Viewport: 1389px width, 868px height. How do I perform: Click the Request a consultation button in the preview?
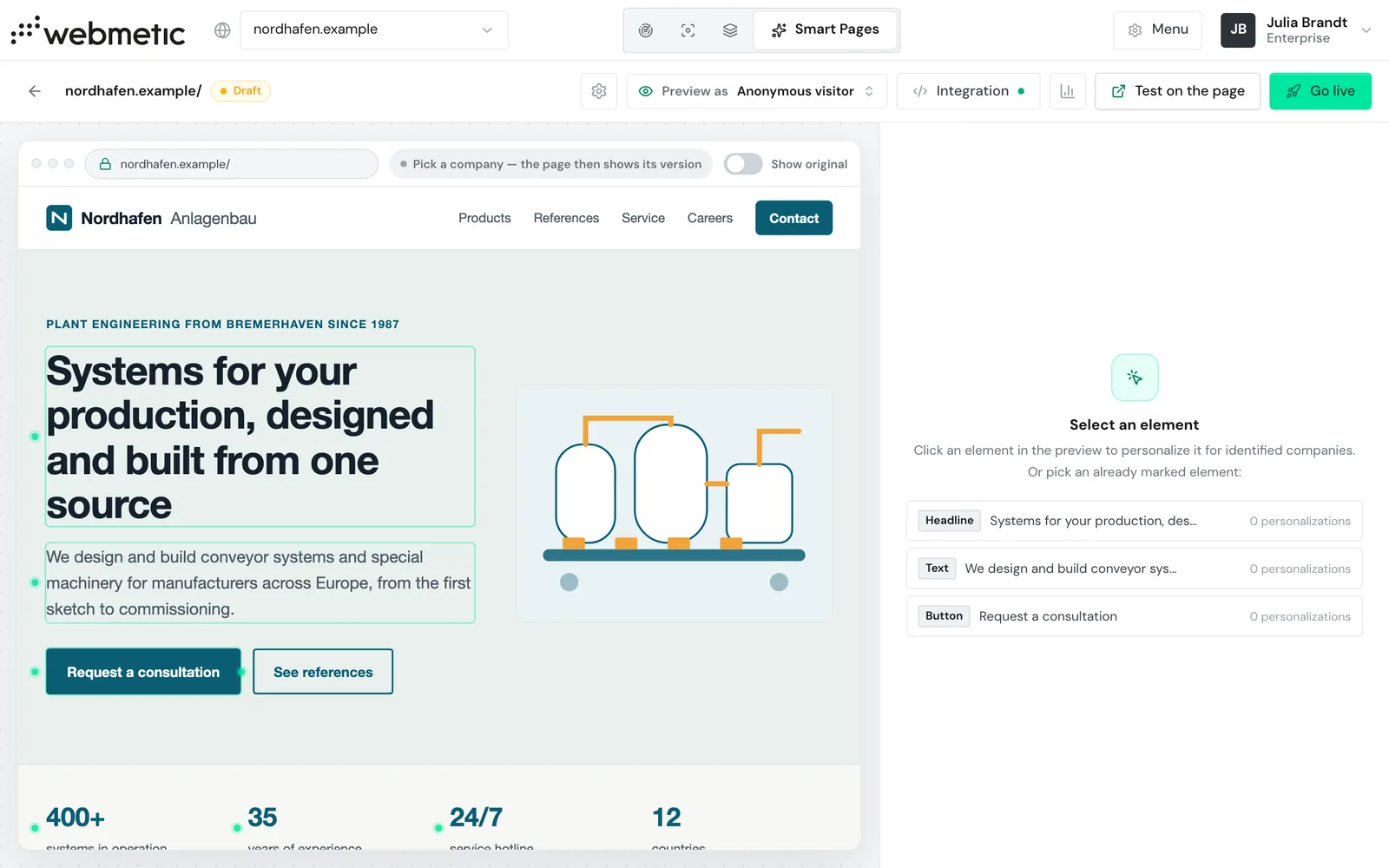(x=143, y=672)
